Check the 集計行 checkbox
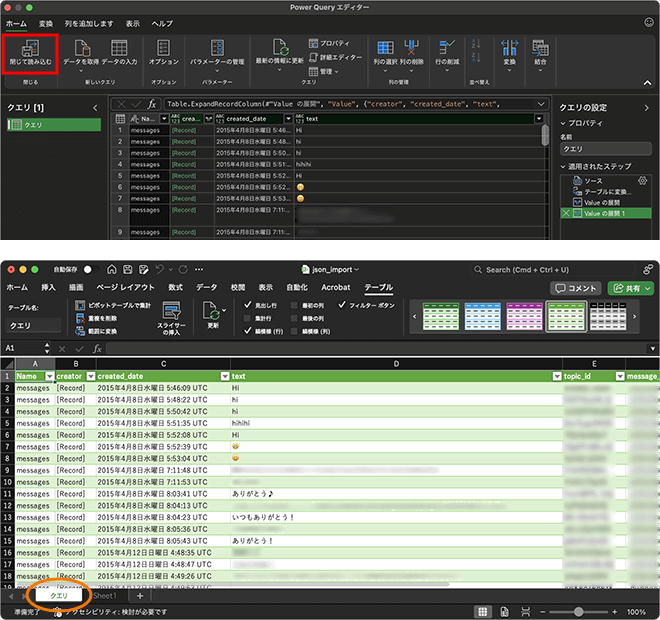660x620 pixels. pos(248,318)
